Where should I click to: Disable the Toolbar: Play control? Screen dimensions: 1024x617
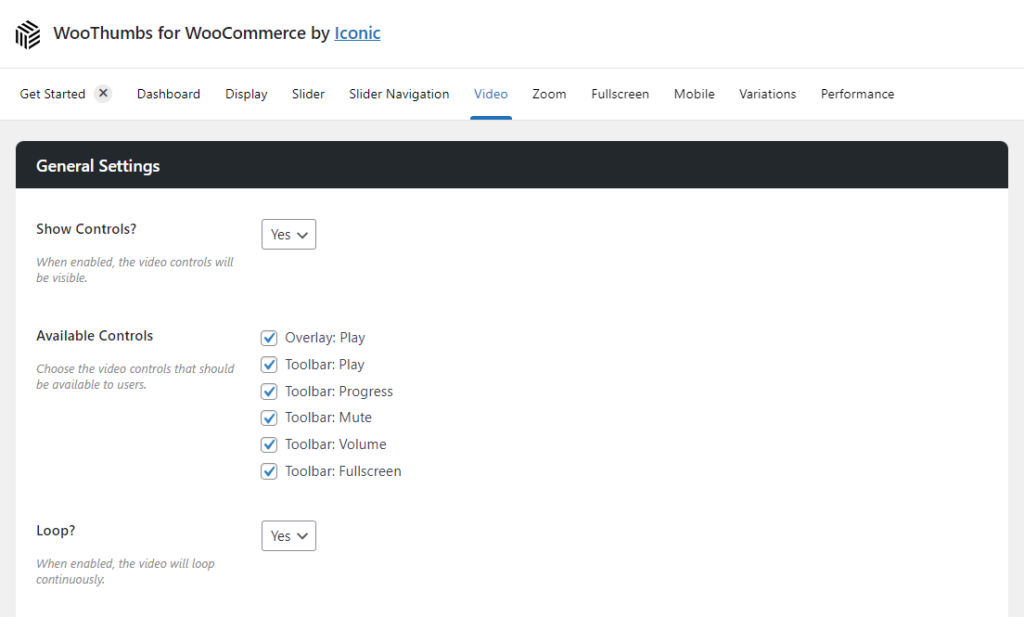[269, 364]
